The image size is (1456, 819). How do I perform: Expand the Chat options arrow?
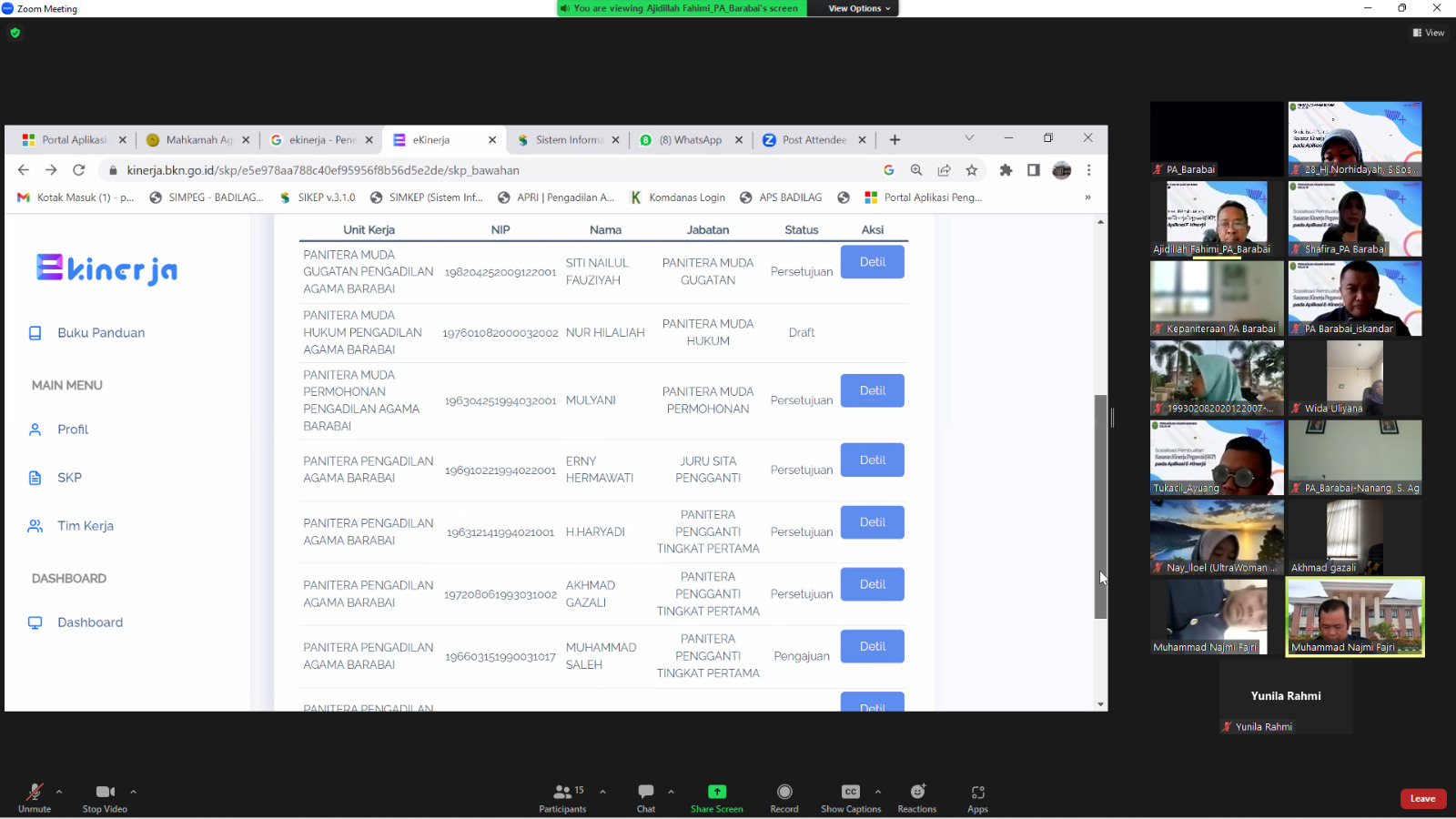[x=671, y=792]
